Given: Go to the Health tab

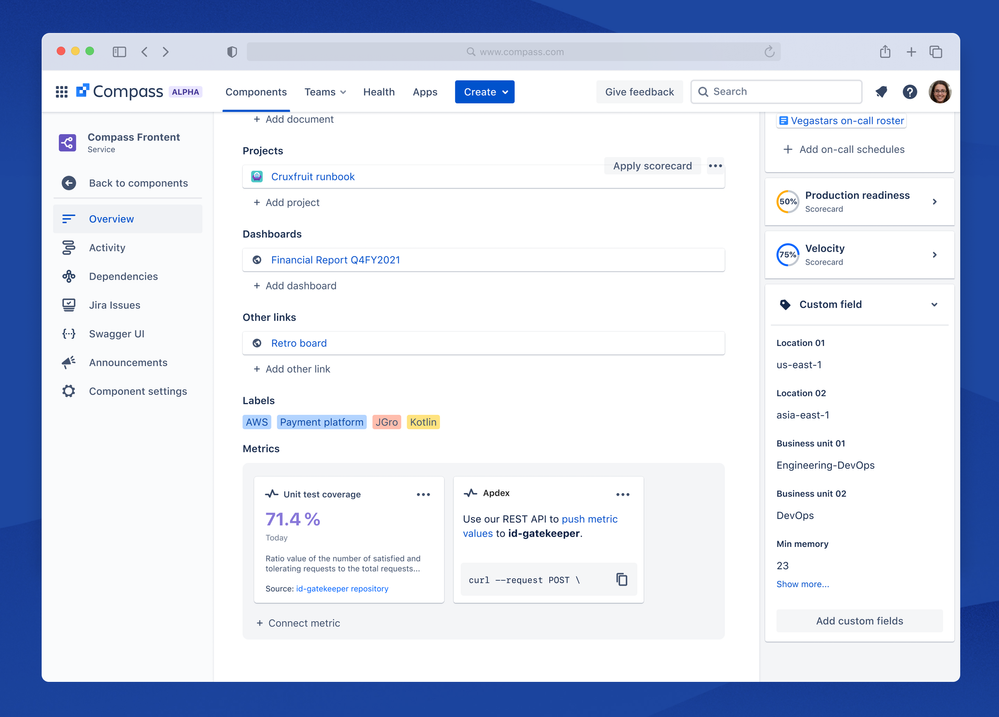Looking at the screenshot, I should (379, 92).
